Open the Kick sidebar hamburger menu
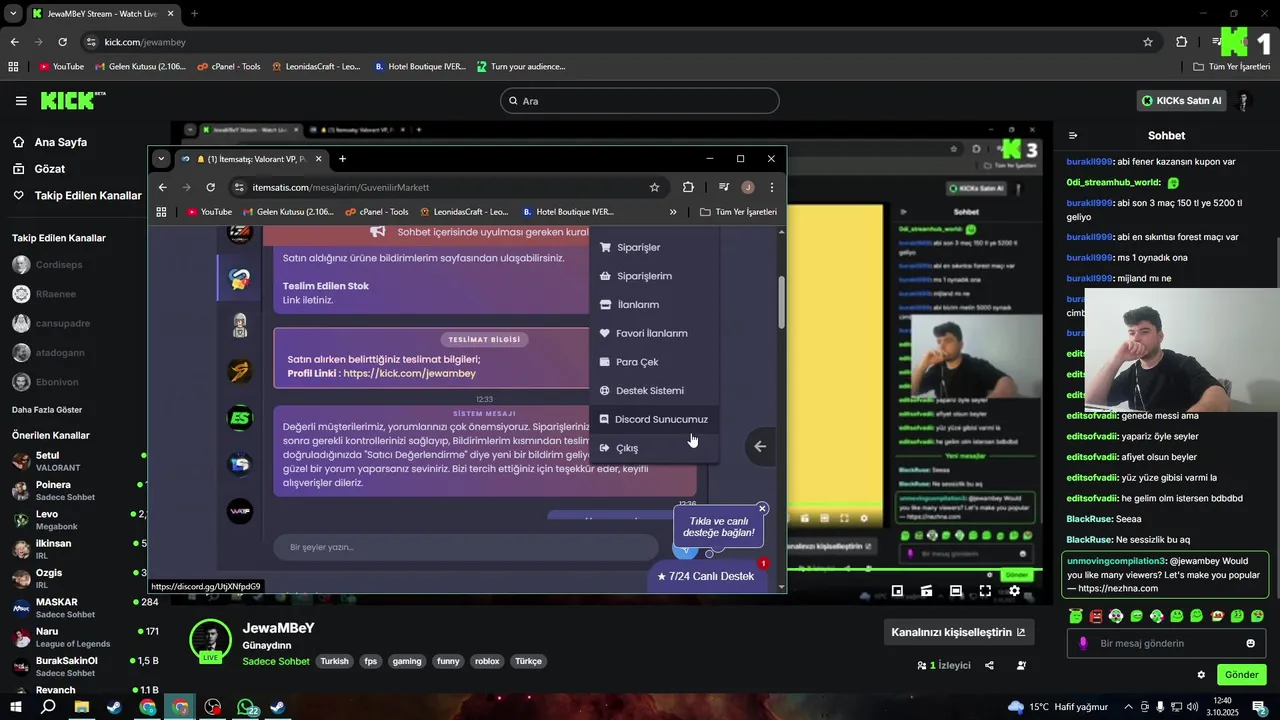 pos(21,101)
